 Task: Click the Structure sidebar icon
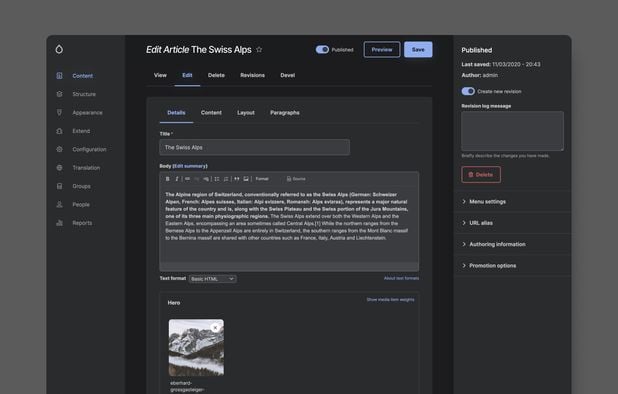[x=60, y=94]
